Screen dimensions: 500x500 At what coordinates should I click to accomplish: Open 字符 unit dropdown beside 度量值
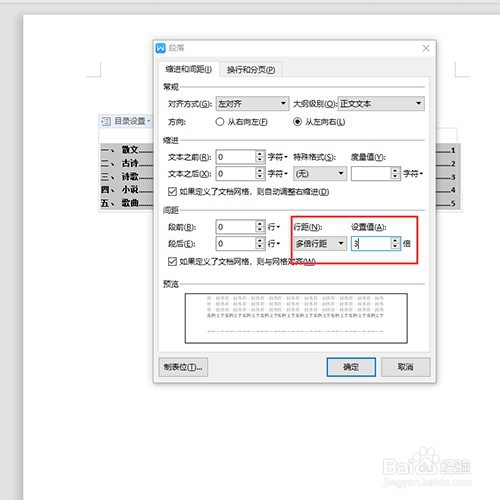pyautogui.click(x=413, y=173)
